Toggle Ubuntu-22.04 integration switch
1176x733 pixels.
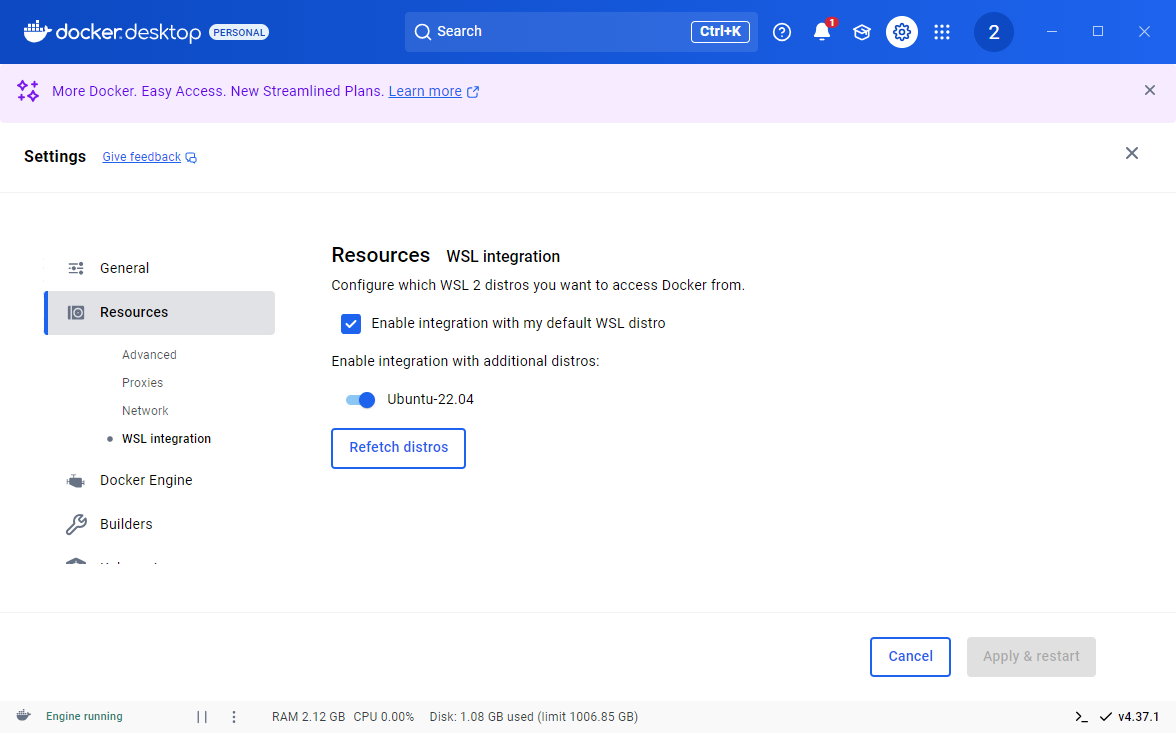360,400
